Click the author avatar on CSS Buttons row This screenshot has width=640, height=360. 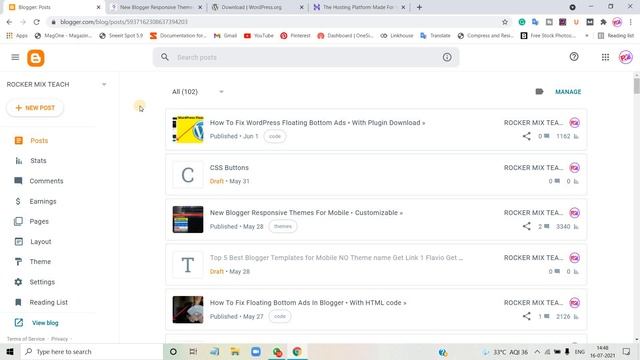click(x=574, y=168)
